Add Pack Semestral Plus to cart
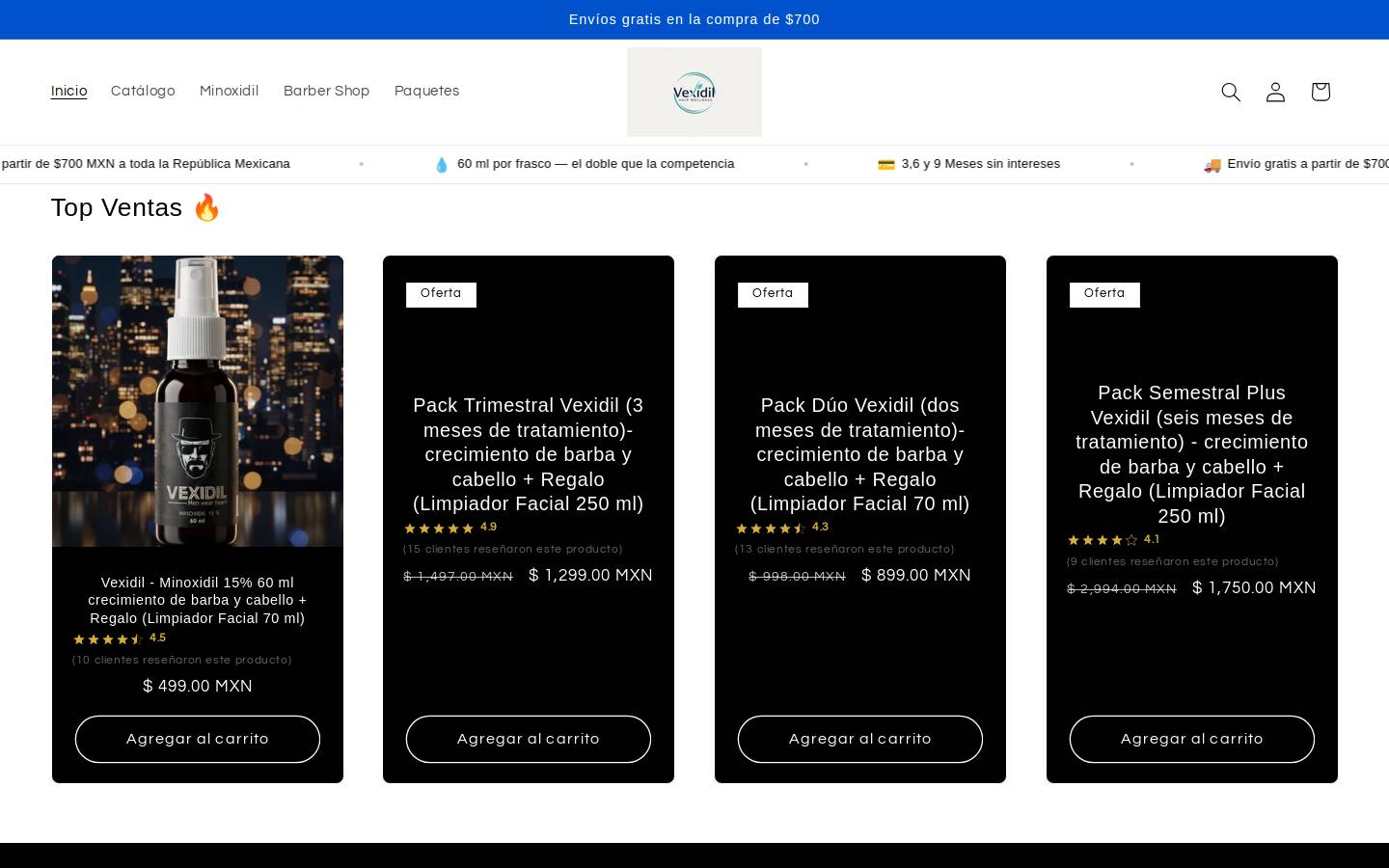This screenshot has width=1389, height=868. [x=1192, y=739]
